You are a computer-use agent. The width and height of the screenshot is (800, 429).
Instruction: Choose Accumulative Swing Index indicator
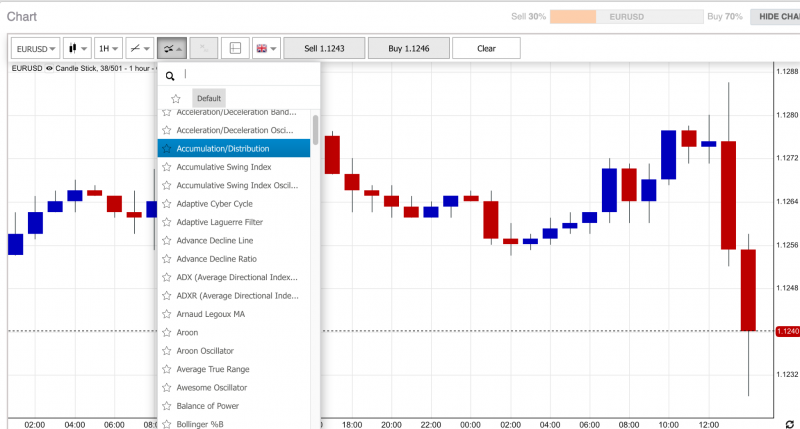234,167
